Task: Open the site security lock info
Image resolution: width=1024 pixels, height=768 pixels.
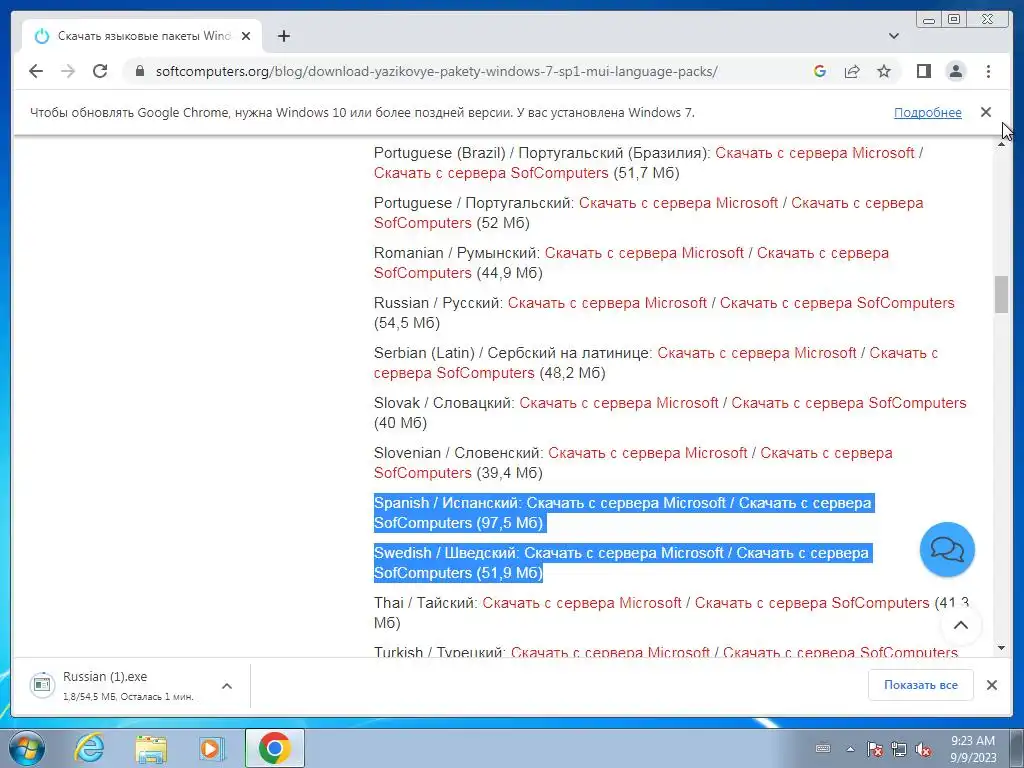Action: [140, 71]
